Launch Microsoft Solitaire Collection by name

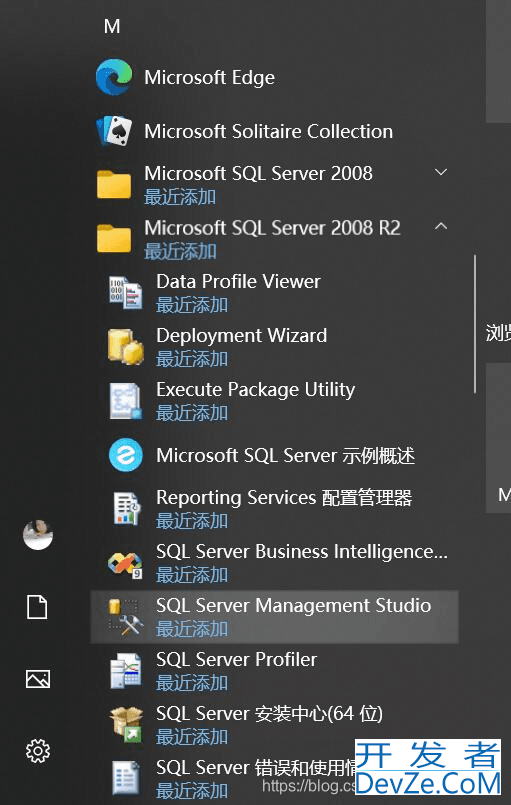coord(269,131)
